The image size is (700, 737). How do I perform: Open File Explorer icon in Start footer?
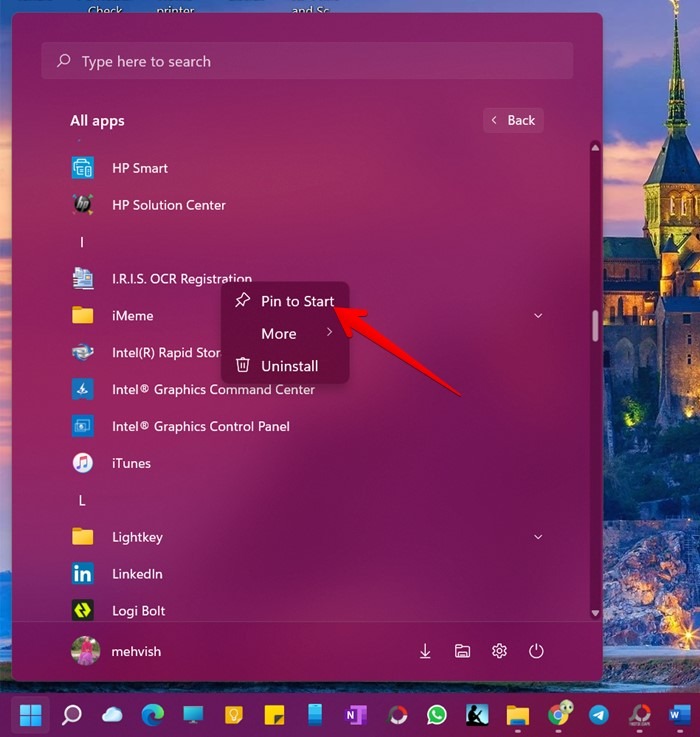(462, 651)
